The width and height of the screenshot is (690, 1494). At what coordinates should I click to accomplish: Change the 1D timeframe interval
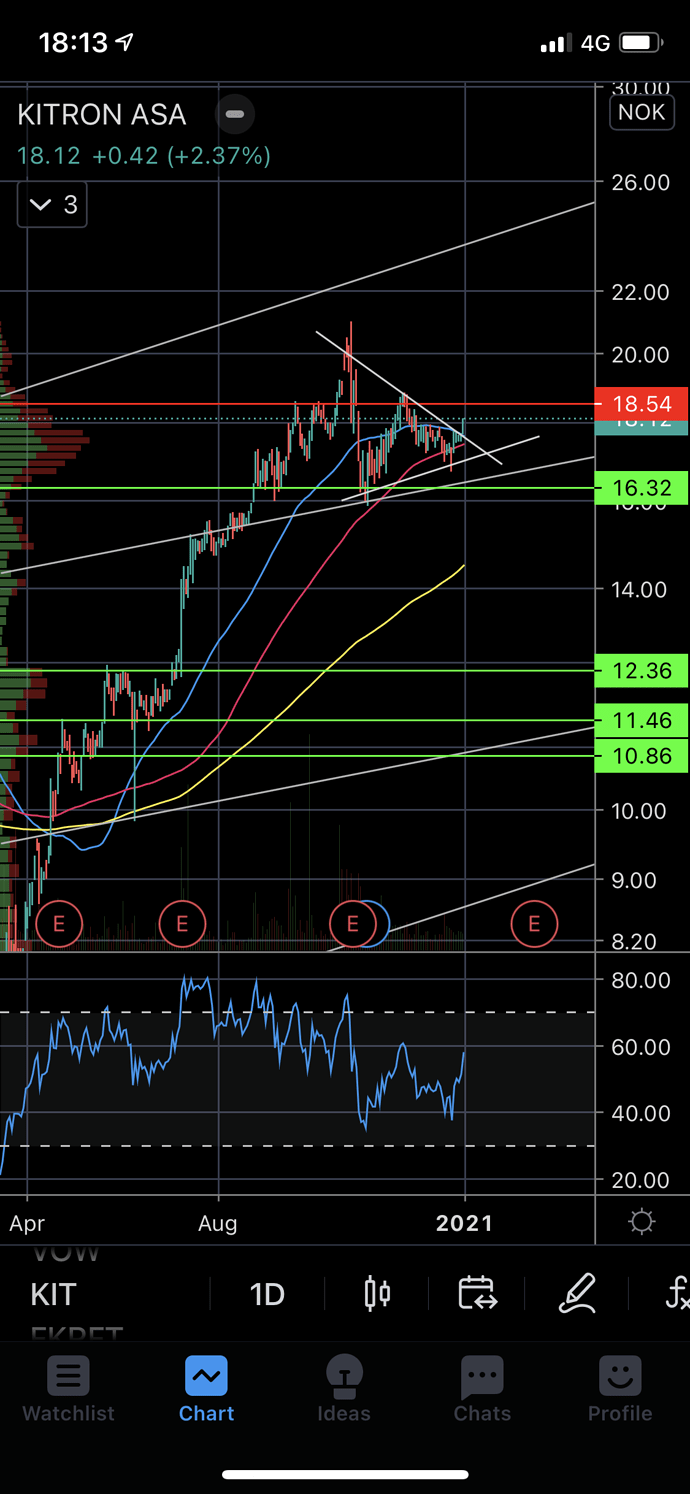pyautogui.click(x=267, y=1294)
